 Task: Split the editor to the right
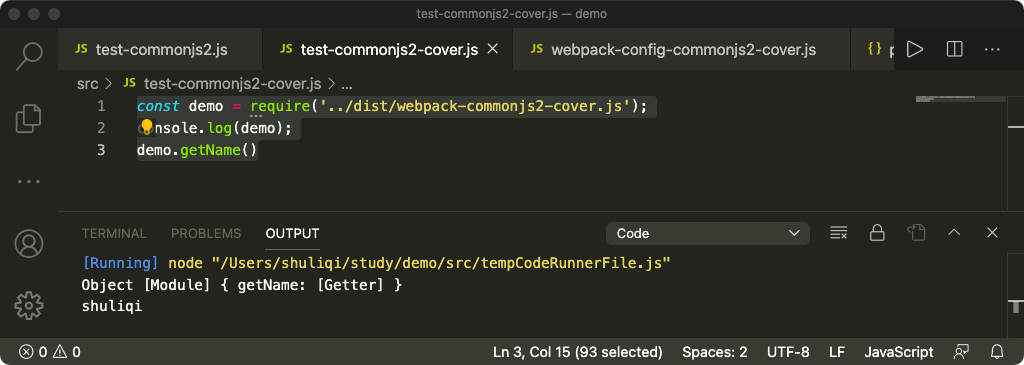(x=954, y=50)
